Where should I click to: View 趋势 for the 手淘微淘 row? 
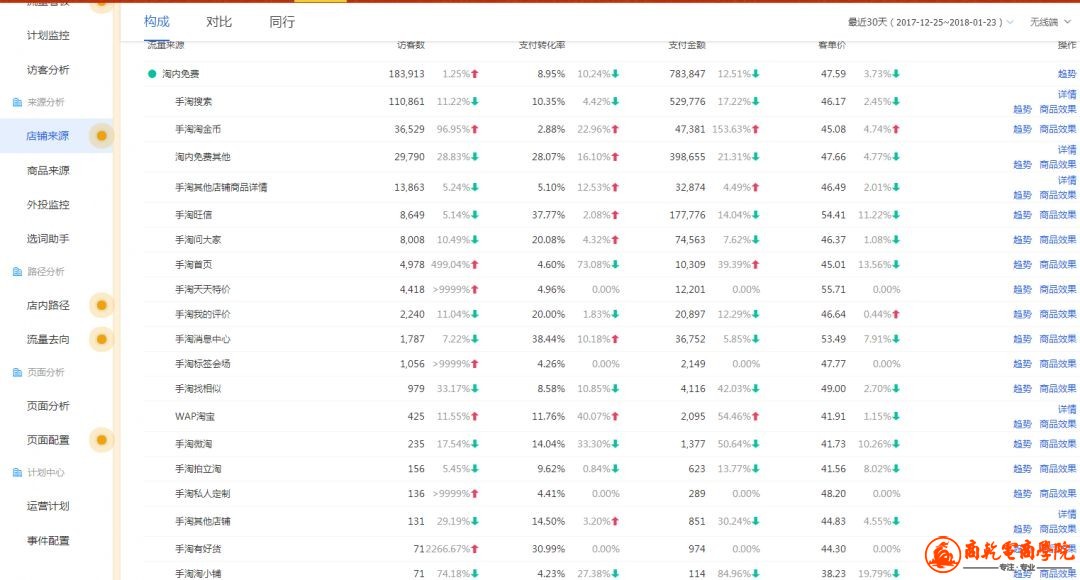1022,444
